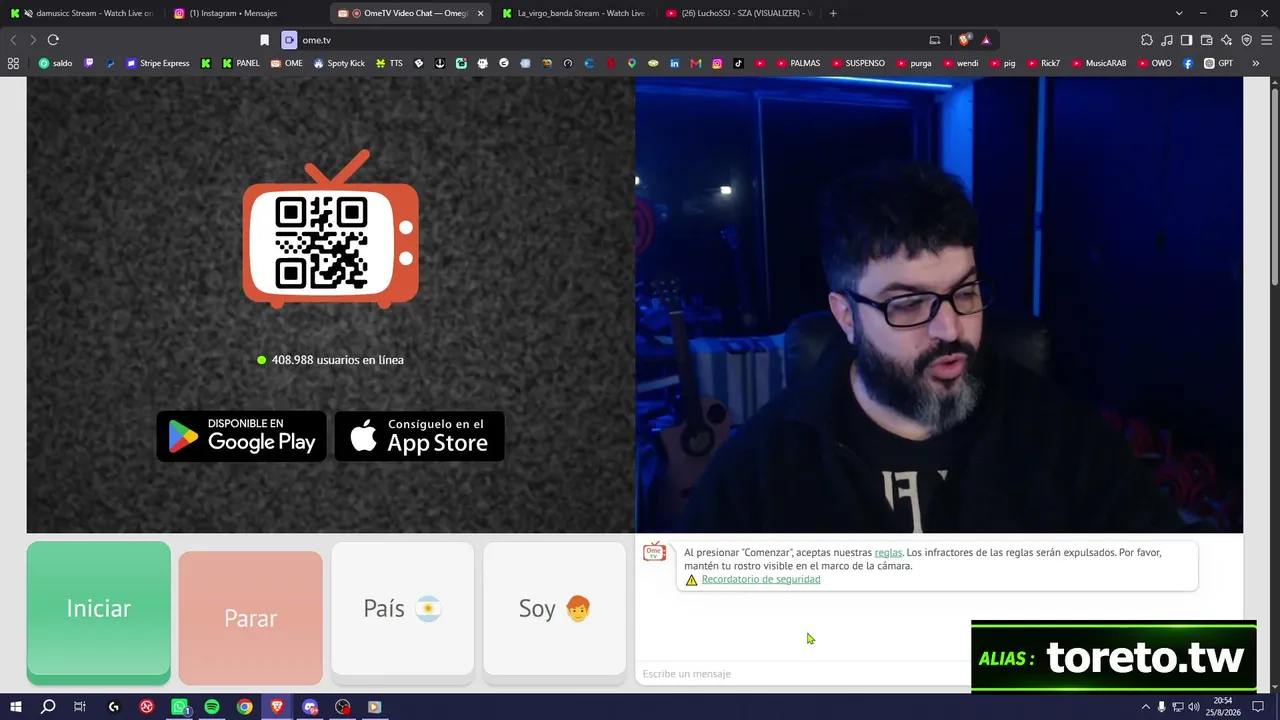Open Brave Rewards triangle icon
1280x720 pixels.
986,40
